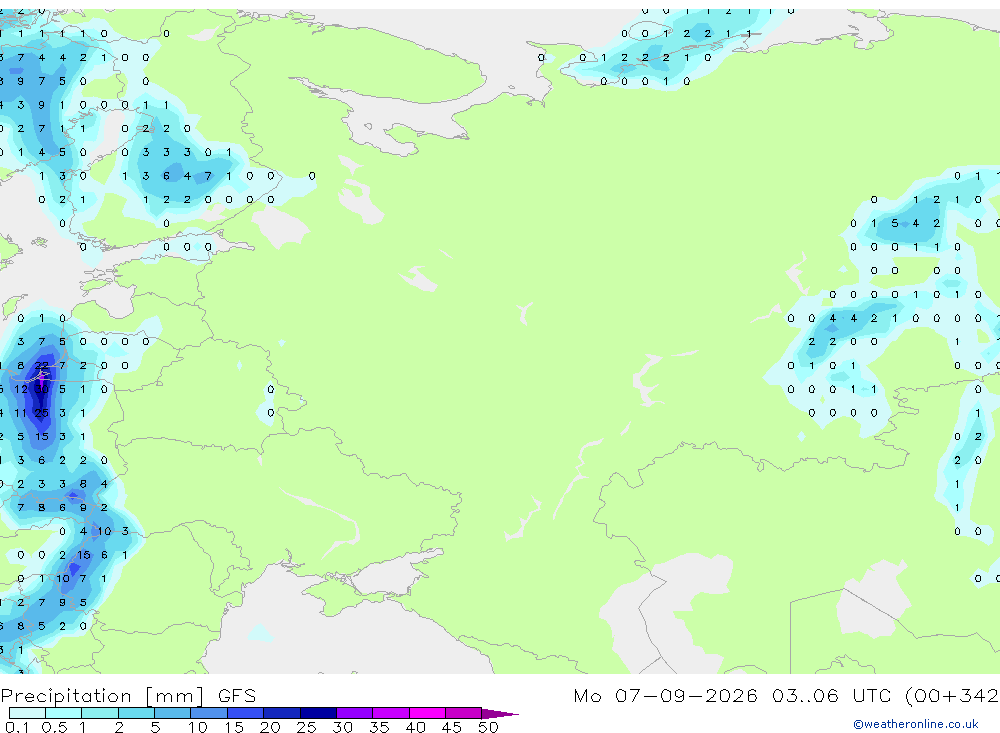Select the 2–5 mm legend color swatch
The image size is (1000, 733).
(x=136, y=713)
